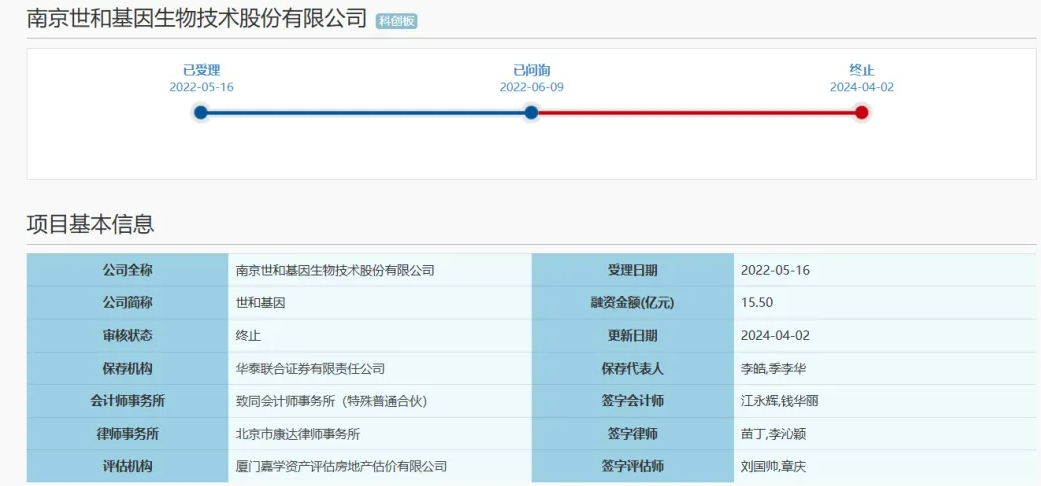Click the date 2022-05-16 under 已受理
The height and width of the screenshot is (486, 1041).
[201, 87]
